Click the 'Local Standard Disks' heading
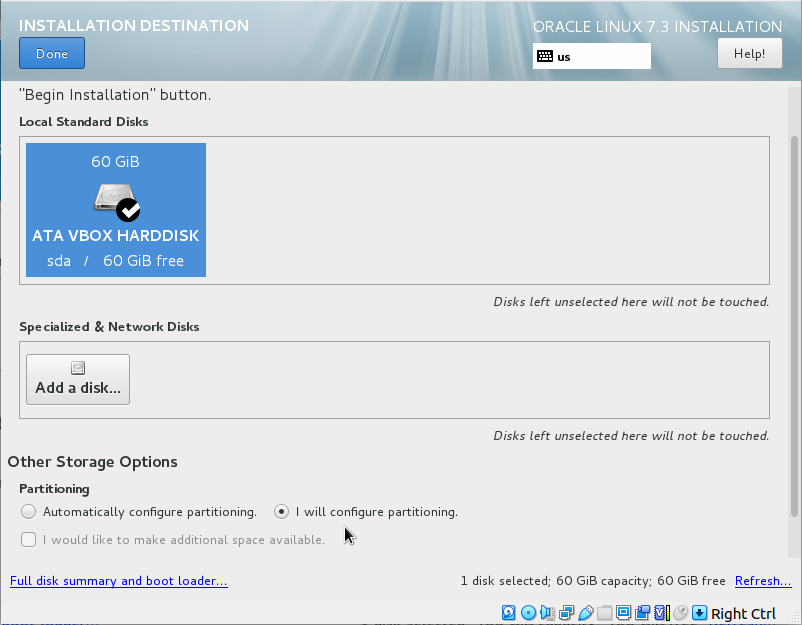802x625 pixels. point(84,122)
